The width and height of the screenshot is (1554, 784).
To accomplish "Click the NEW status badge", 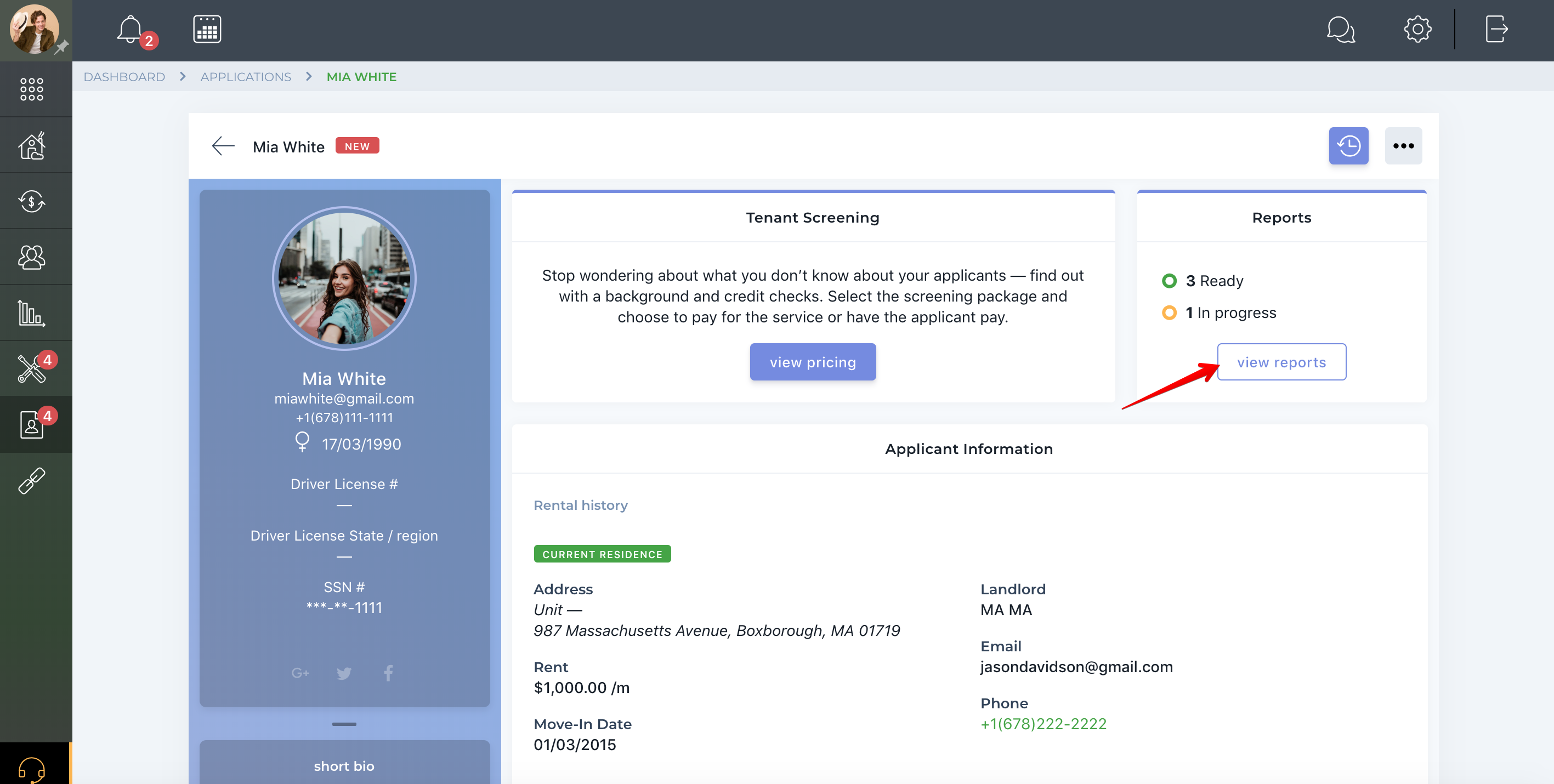I will [x=357, y=146].
